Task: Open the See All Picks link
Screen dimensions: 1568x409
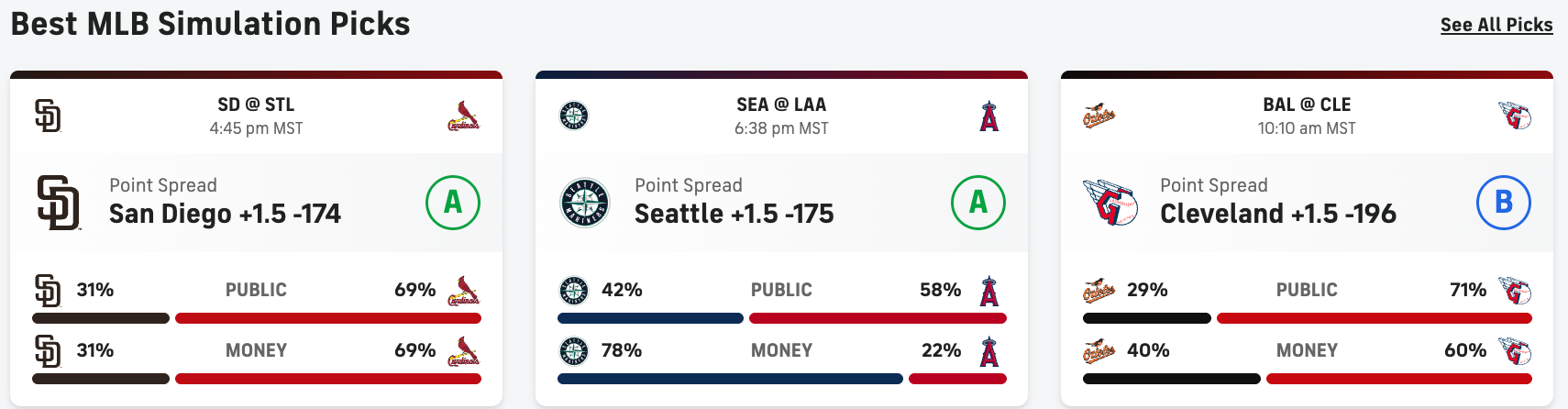Action: pos(1496,25)
